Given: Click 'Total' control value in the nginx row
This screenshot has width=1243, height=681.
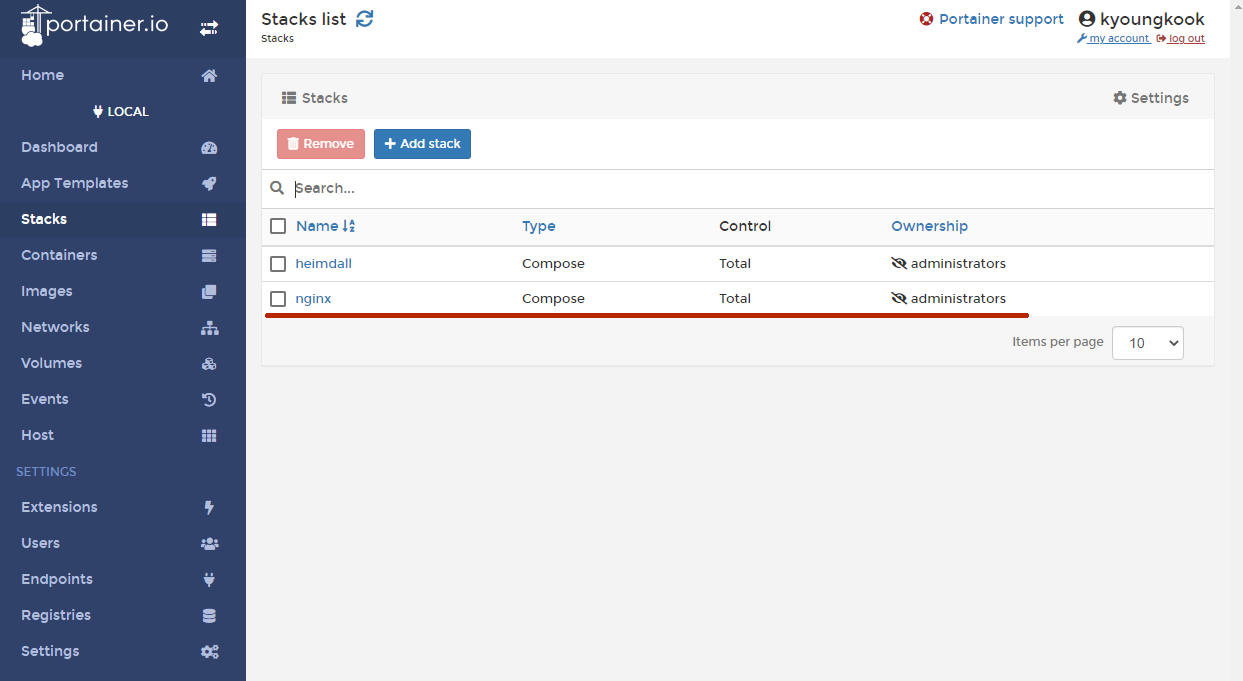Looking at the screenshot, I should 735,299.
